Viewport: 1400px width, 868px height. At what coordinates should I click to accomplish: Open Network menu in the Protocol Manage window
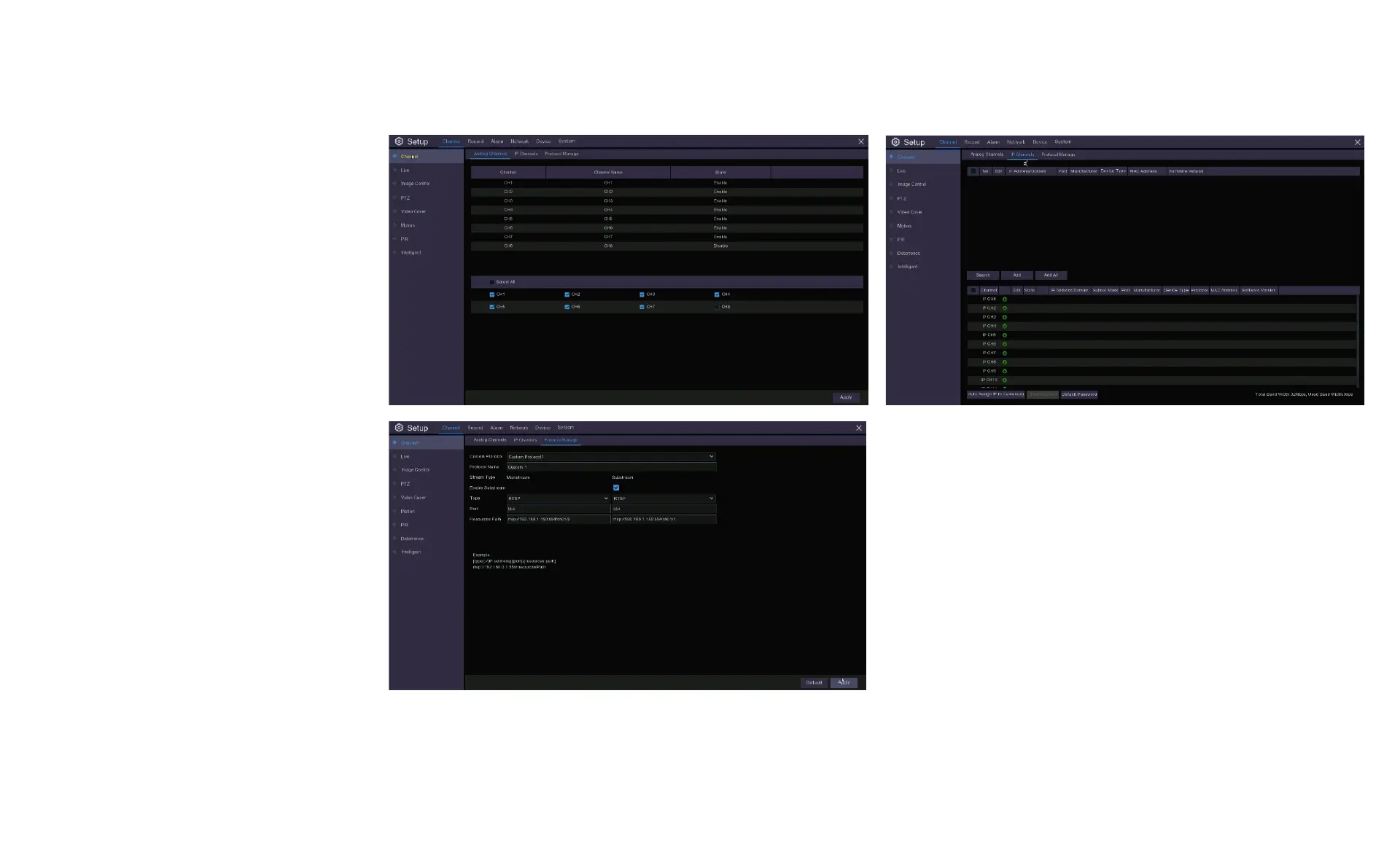tap(518, 428)
